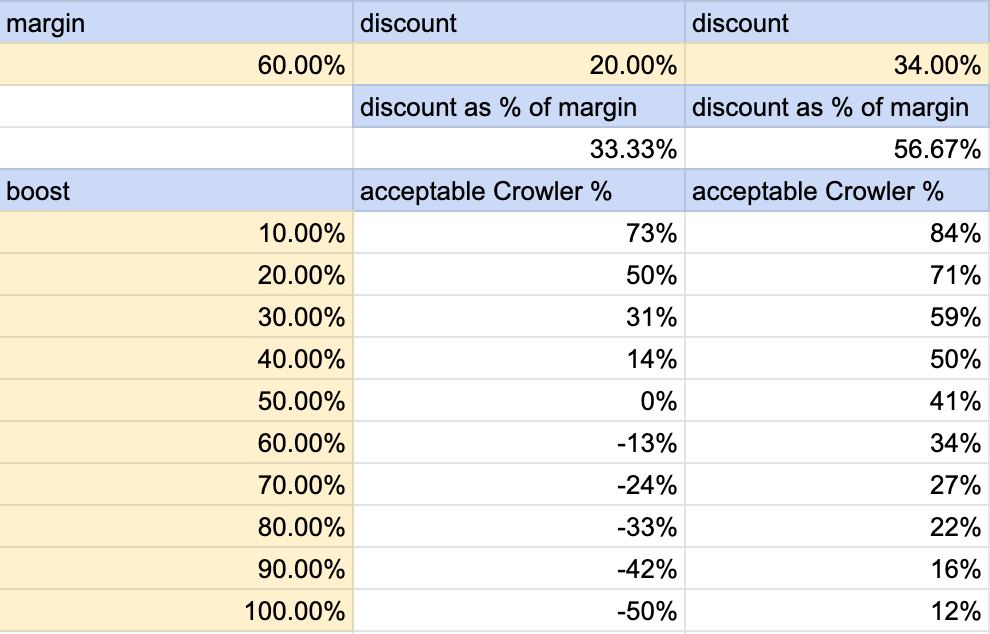
Task: Select the boost header cell
Action: coord(176,191)
